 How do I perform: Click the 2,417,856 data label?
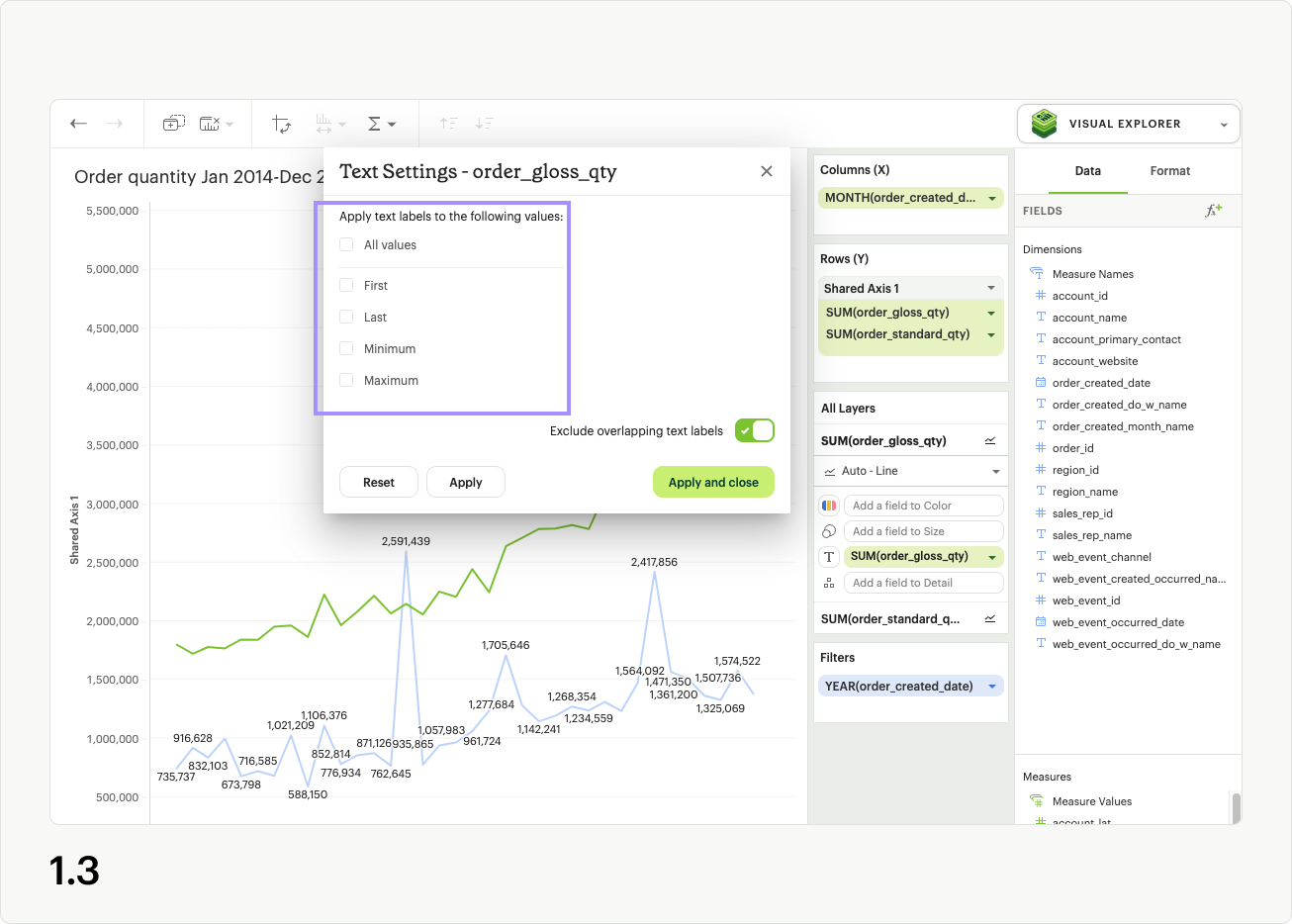[x=654, y=562]
